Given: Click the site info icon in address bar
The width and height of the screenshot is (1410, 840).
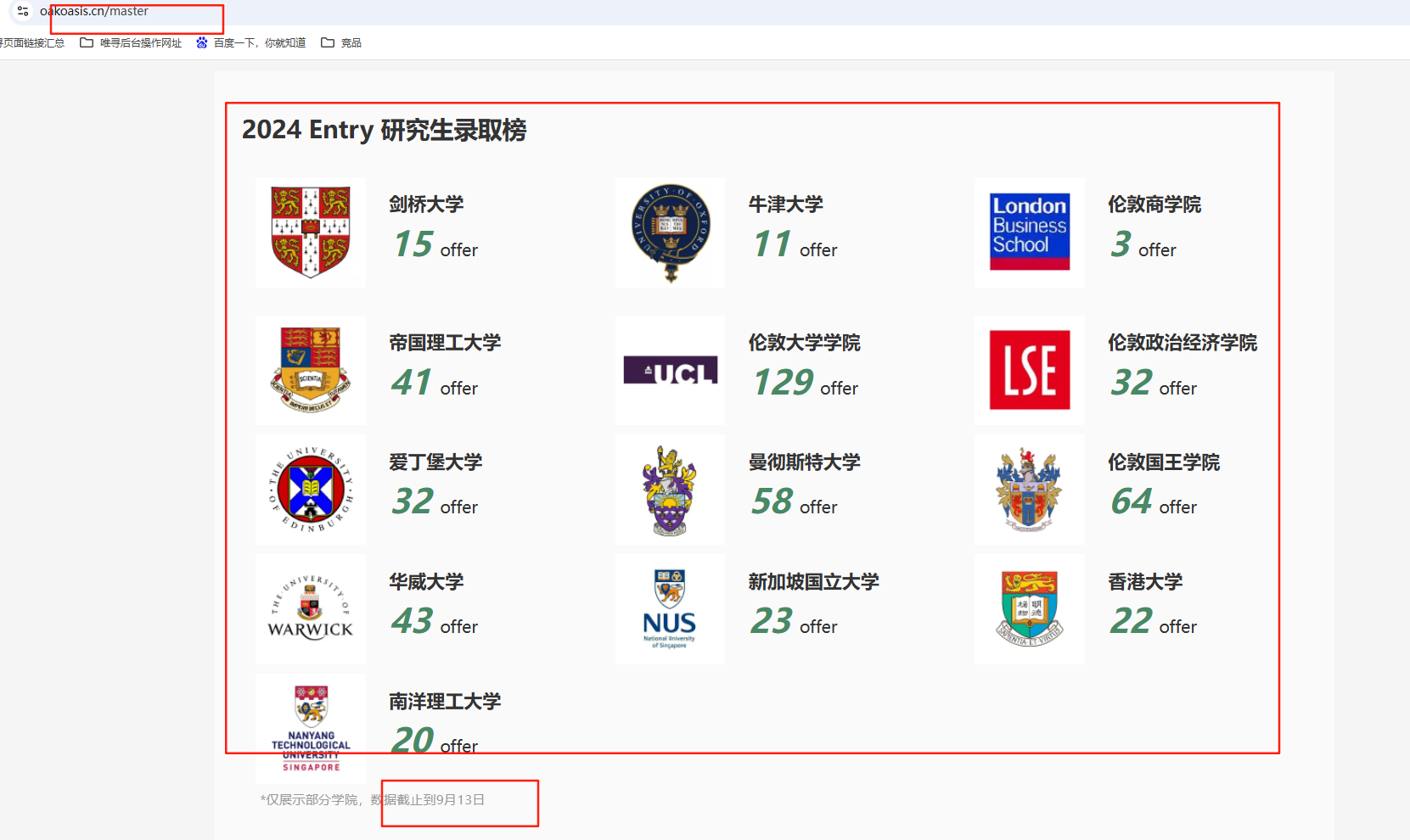Looking at the screenshot, I should [x=23, y=11].
